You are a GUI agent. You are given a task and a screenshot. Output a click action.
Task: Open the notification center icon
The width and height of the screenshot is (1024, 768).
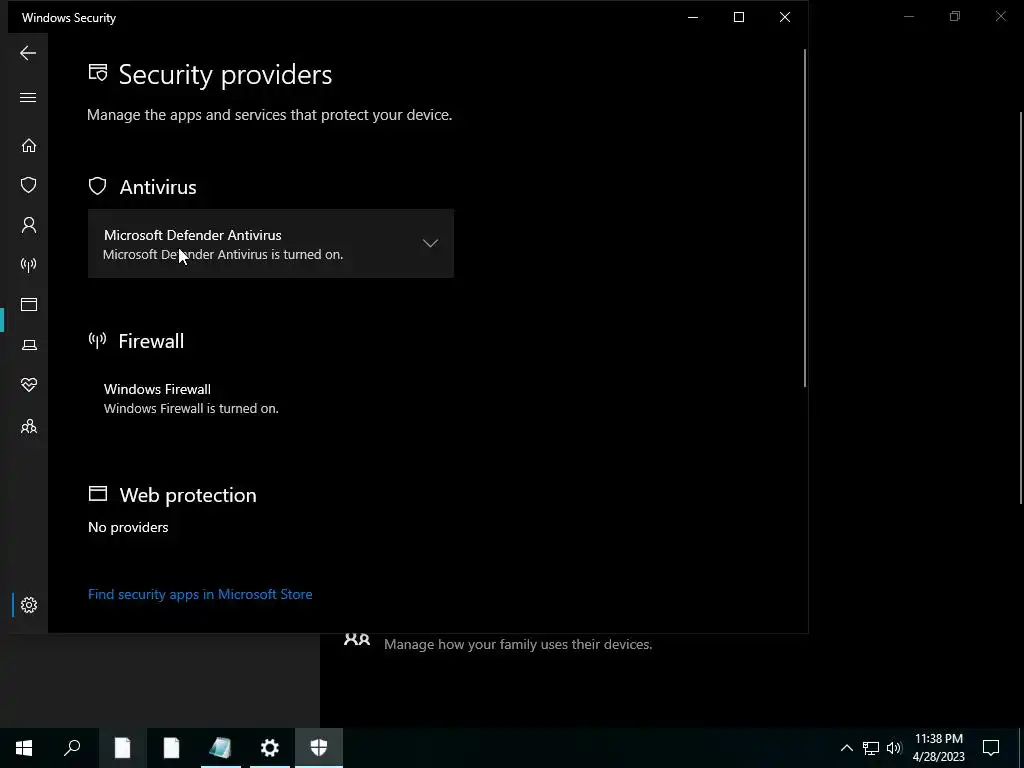tap(991, 748)
